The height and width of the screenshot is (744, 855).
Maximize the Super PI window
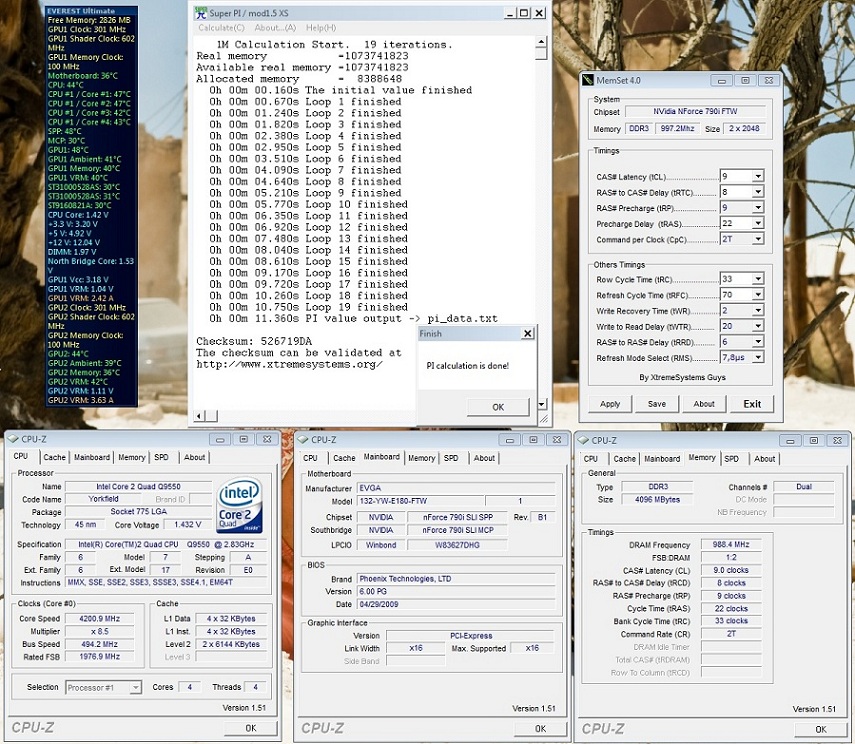523,13
